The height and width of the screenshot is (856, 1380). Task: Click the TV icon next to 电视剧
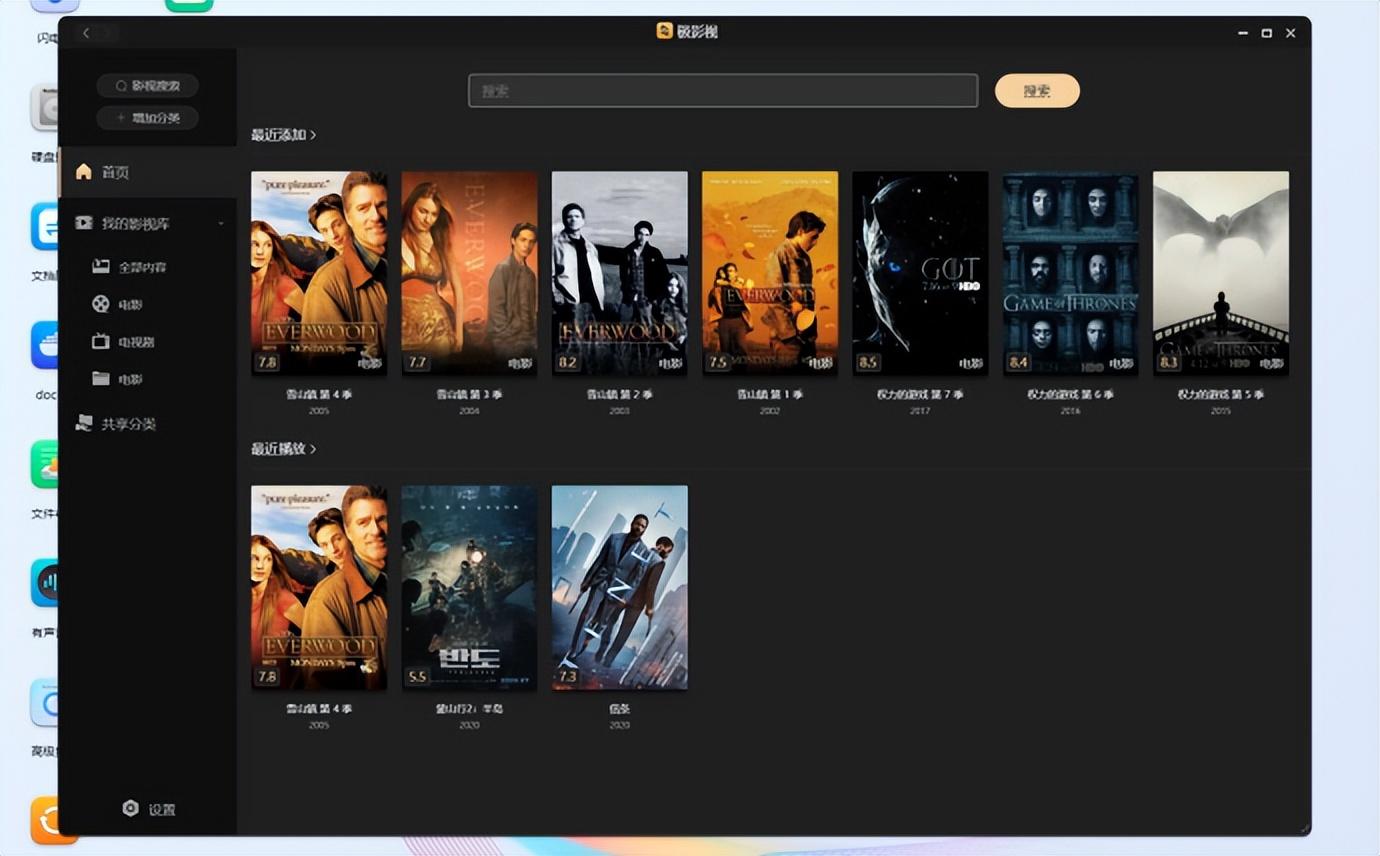click(x=100, y=341)
